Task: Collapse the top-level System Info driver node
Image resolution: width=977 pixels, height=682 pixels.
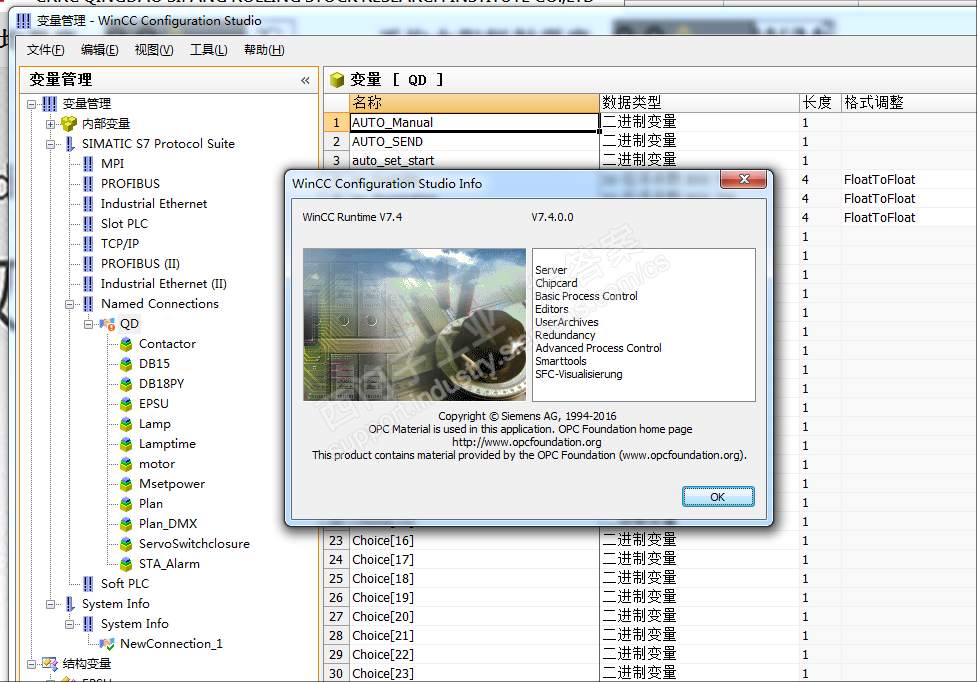Action: [x=50, y=604]
